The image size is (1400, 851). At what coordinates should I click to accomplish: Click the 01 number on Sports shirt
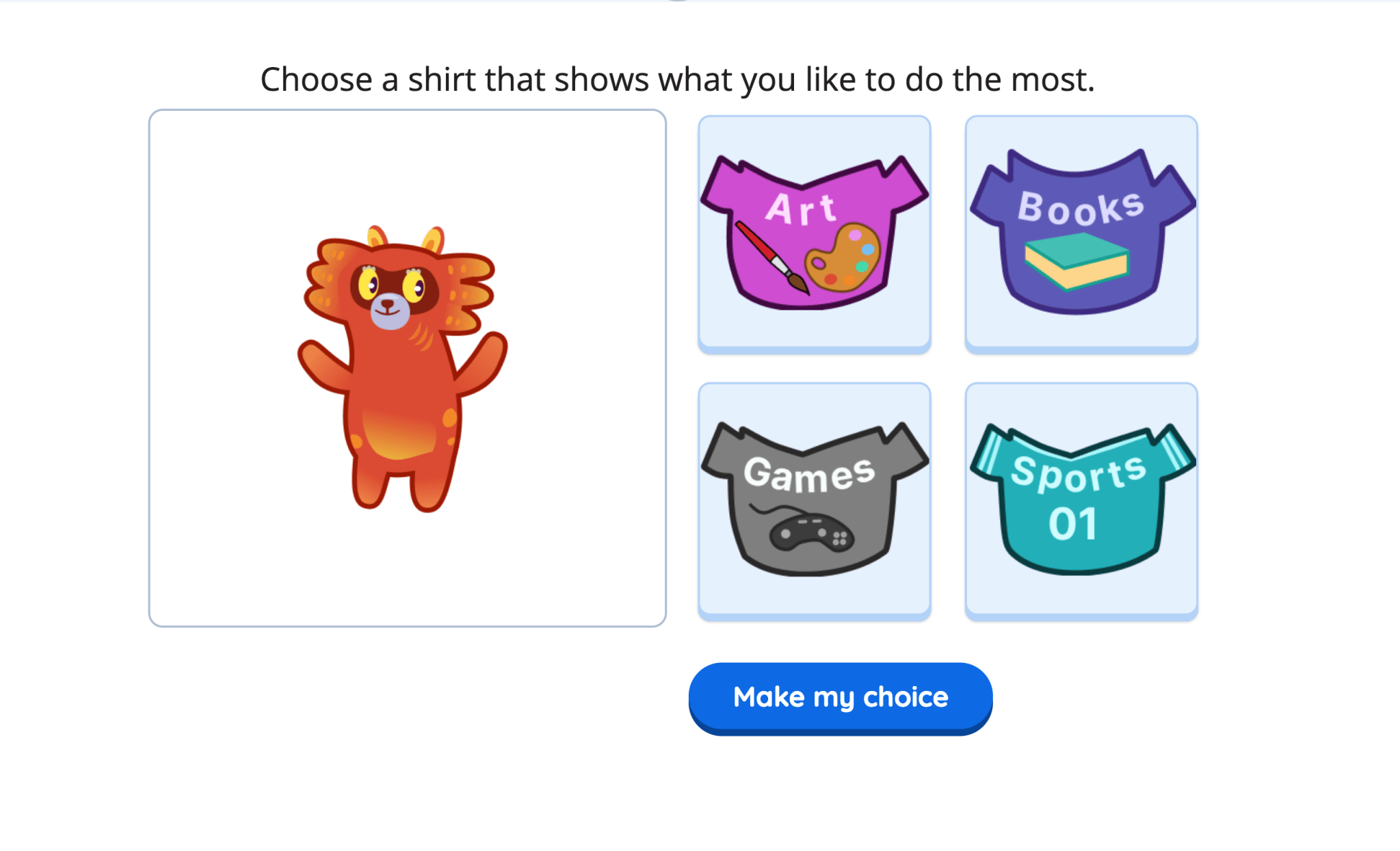pos(1072,524)
